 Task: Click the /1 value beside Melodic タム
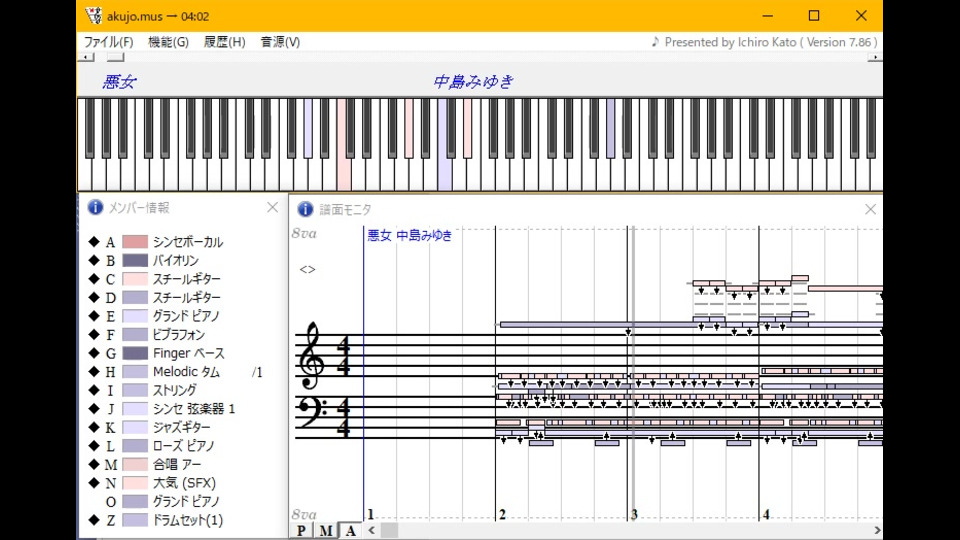tap(257, 372)
